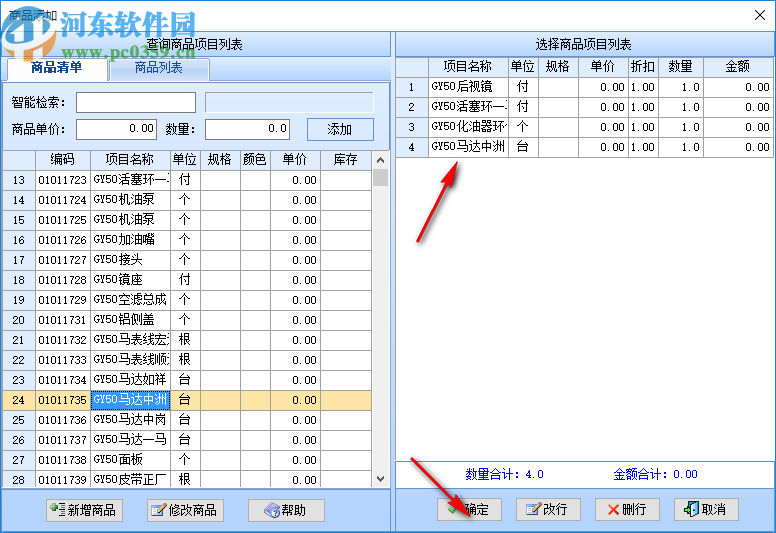Click the 取消 exit door icon
This screenshot has width=776, height=533.
point(691,509)
